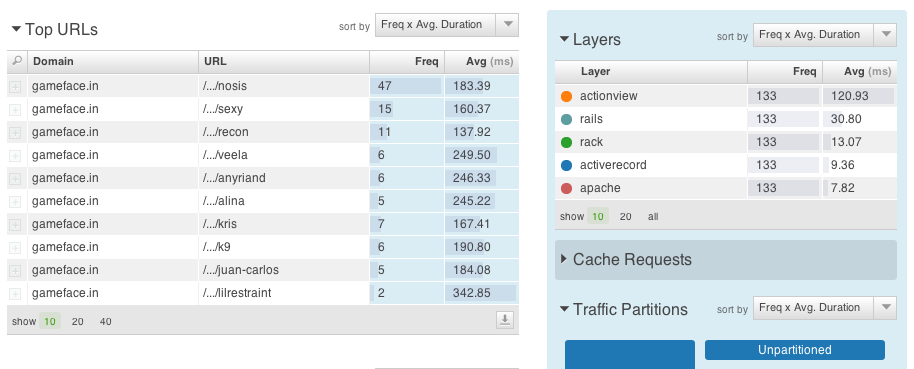Open the Layers sort by dropdown

(825, 35)
